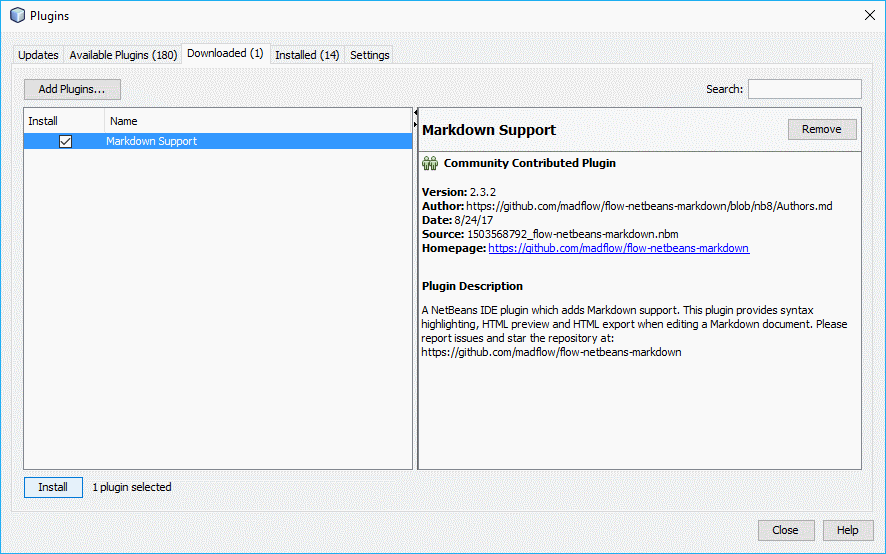Click the Source 1503568792_flow-netbeans-markdown.nbm text
886x554 pixels.
tap(550, 234)
